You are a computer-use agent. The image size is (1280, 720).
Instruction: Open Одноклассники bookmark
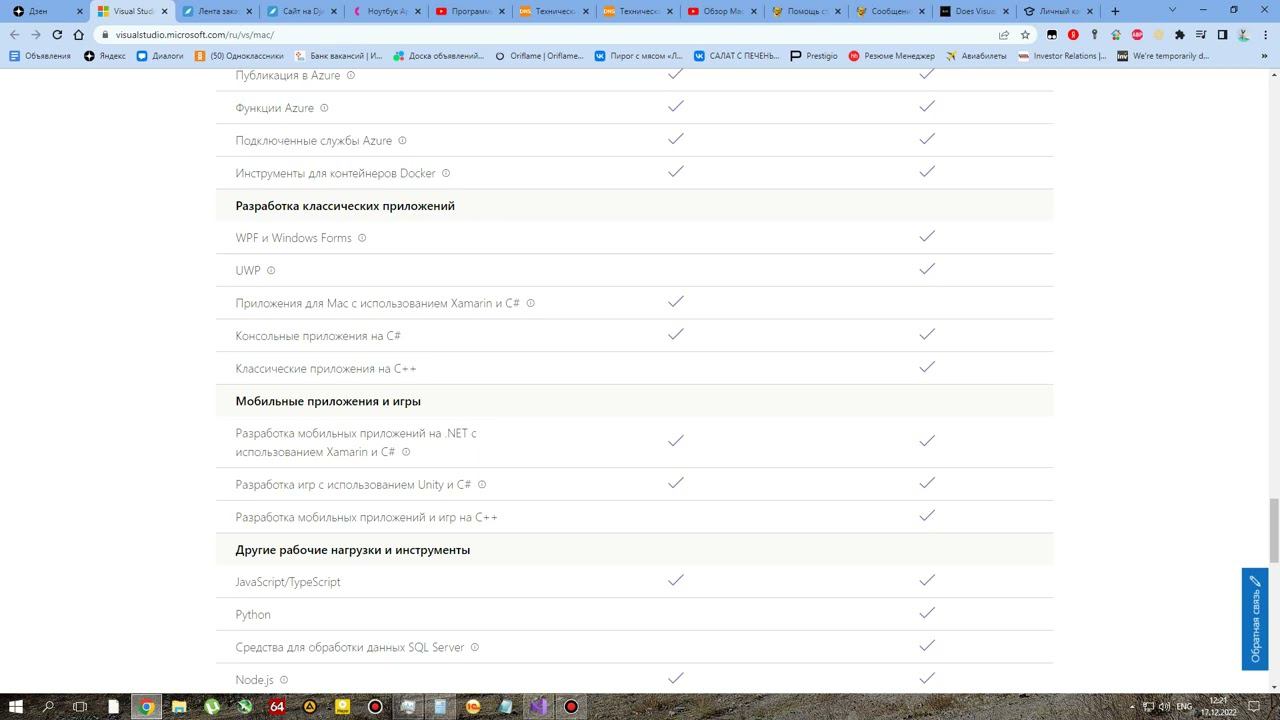pos(240,56)
